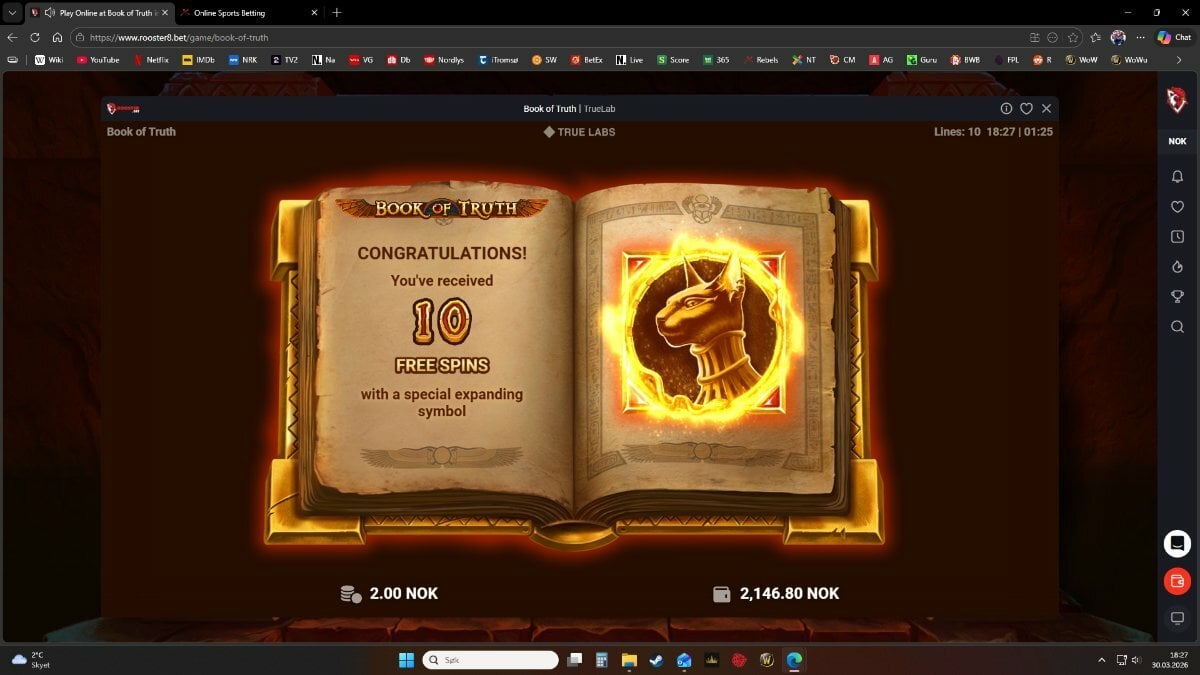
Task: Add Book of Truth to favorites
Action: [x=1026, y=108]
